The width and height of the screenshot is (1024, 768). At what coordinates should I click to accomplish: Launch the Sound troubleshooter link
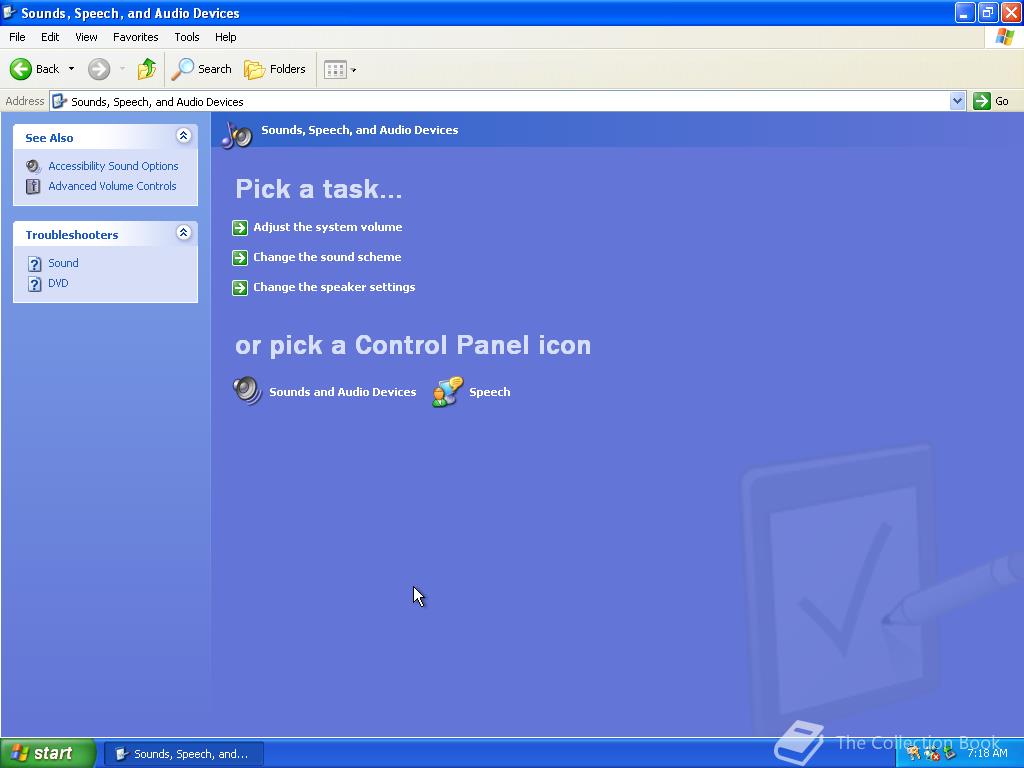point(63,263)
